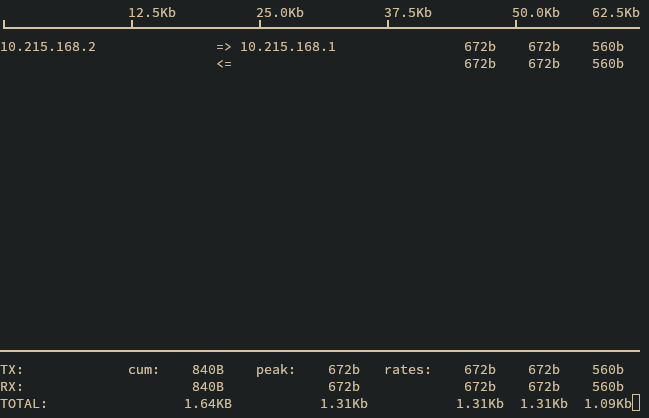
Task: Click the 37.5Kb scale label
Action: coord(408,13)
